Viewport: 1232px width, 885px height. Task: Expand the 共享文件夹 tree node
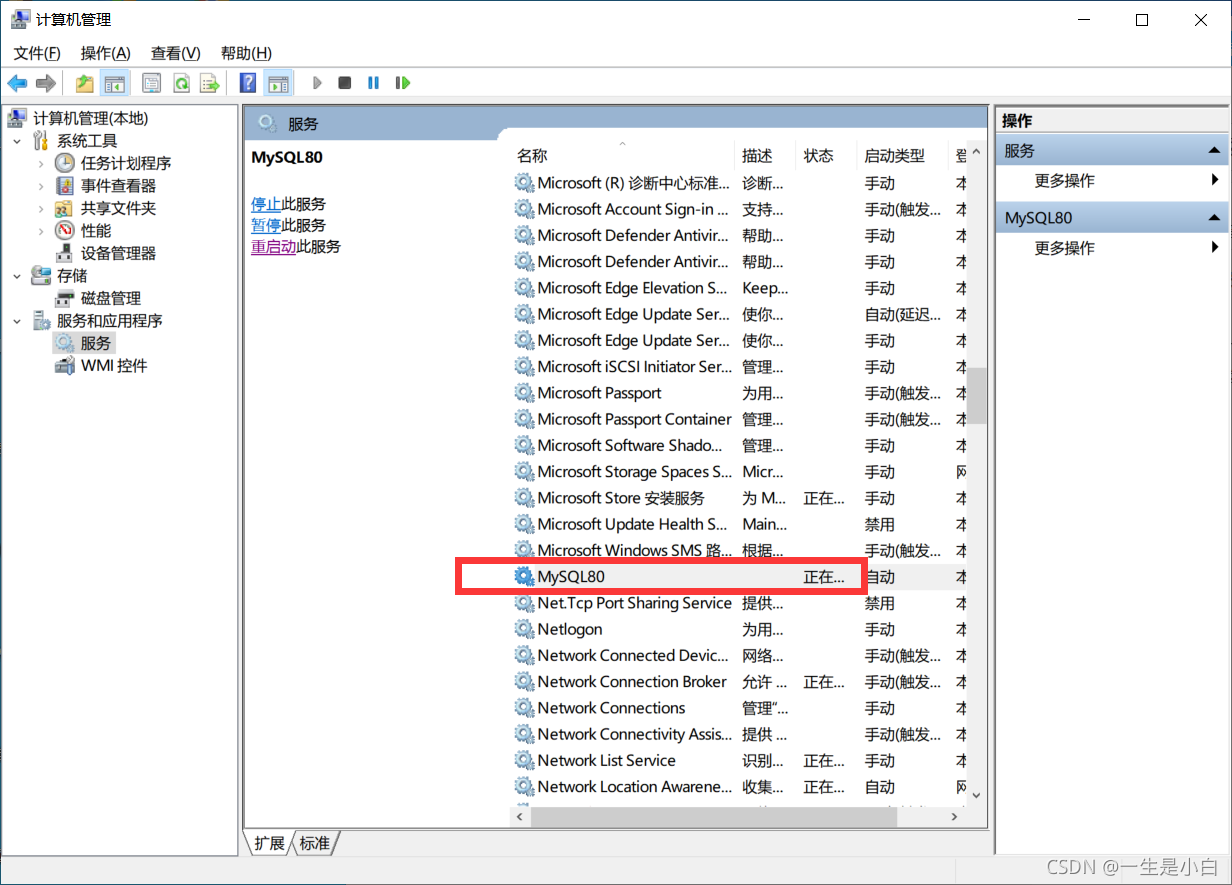click(x=41, y=209)
